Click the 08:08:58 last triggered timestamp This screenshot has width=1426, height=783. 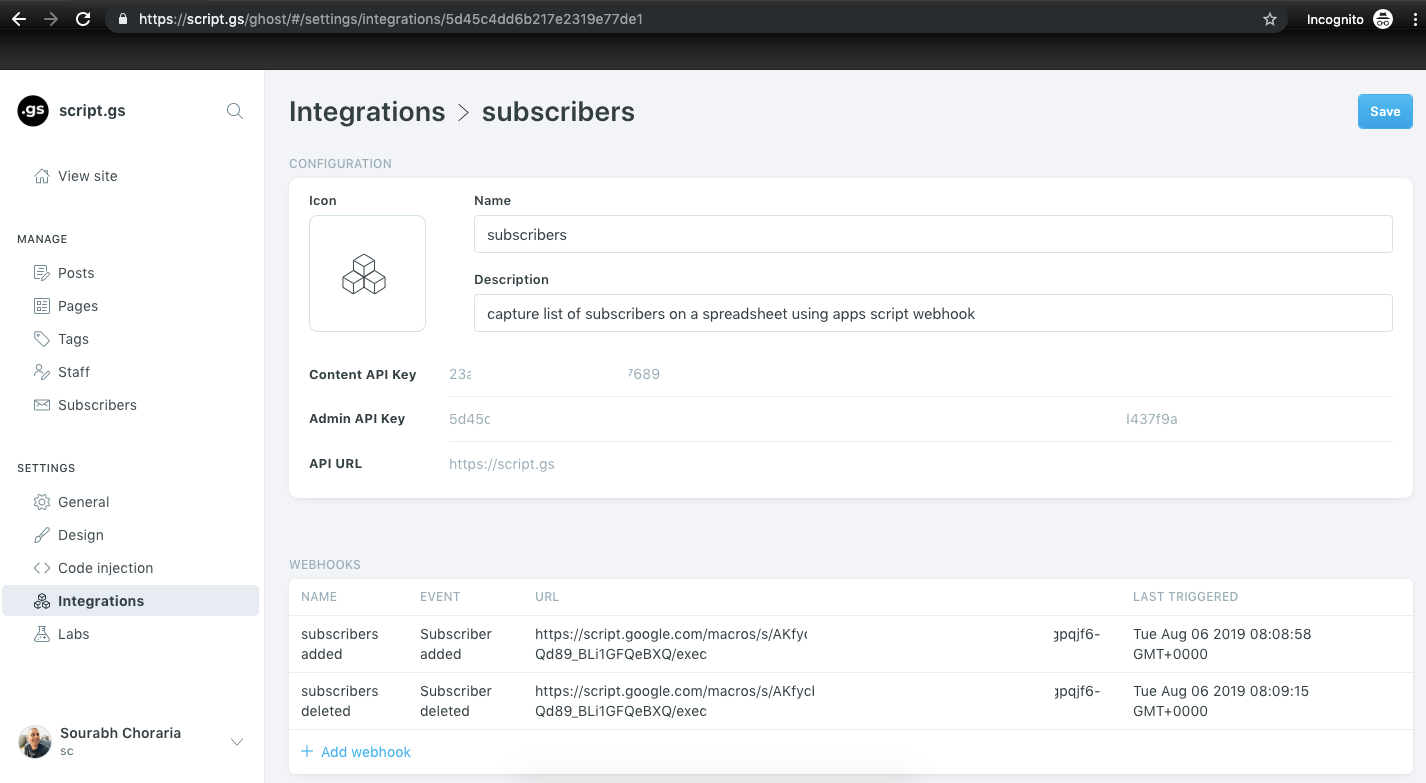pyautogui.click(x=1222, y=644)
